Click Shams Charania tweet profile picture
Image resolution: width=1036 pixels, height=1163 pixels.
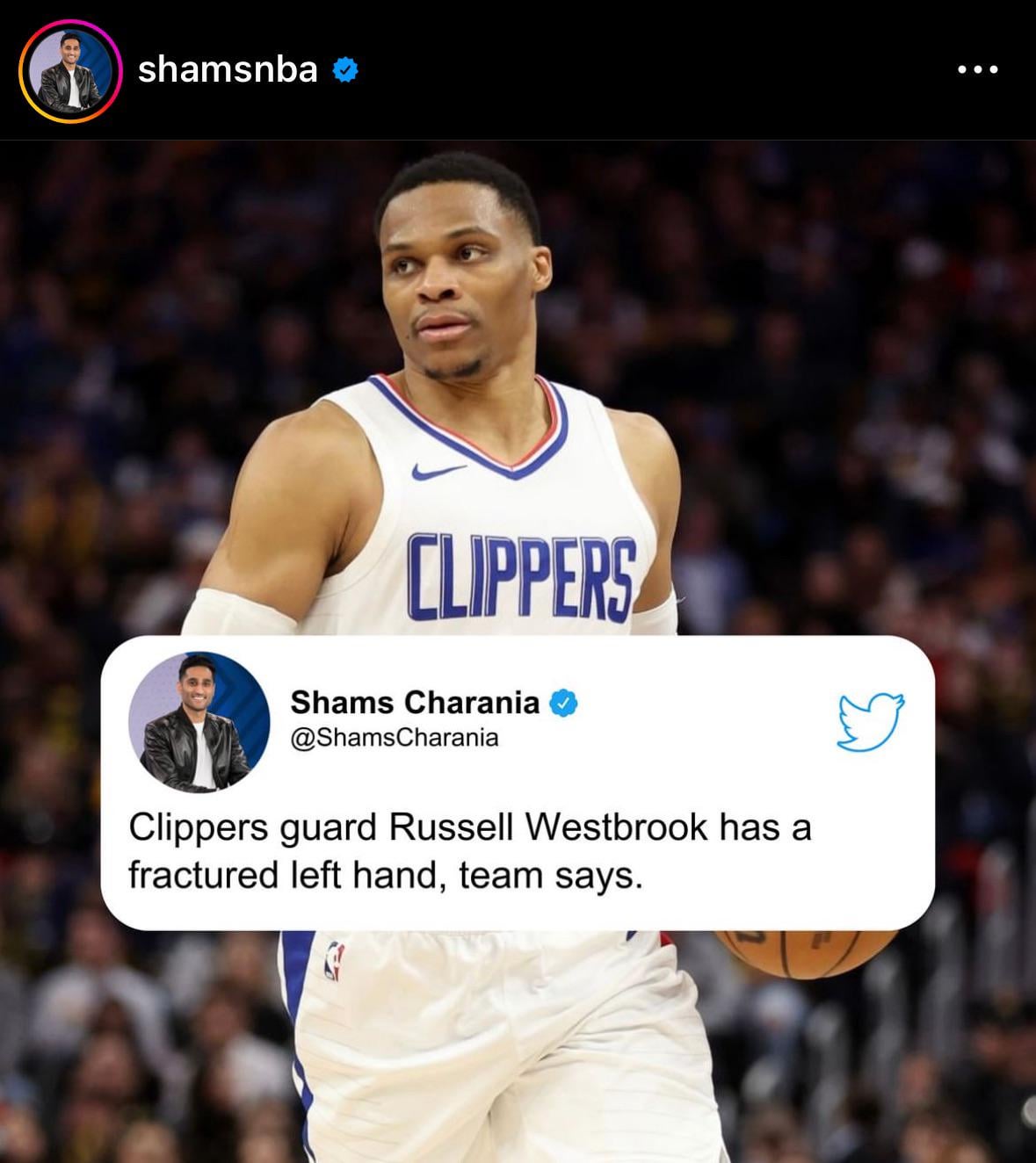tap(199, 722)
